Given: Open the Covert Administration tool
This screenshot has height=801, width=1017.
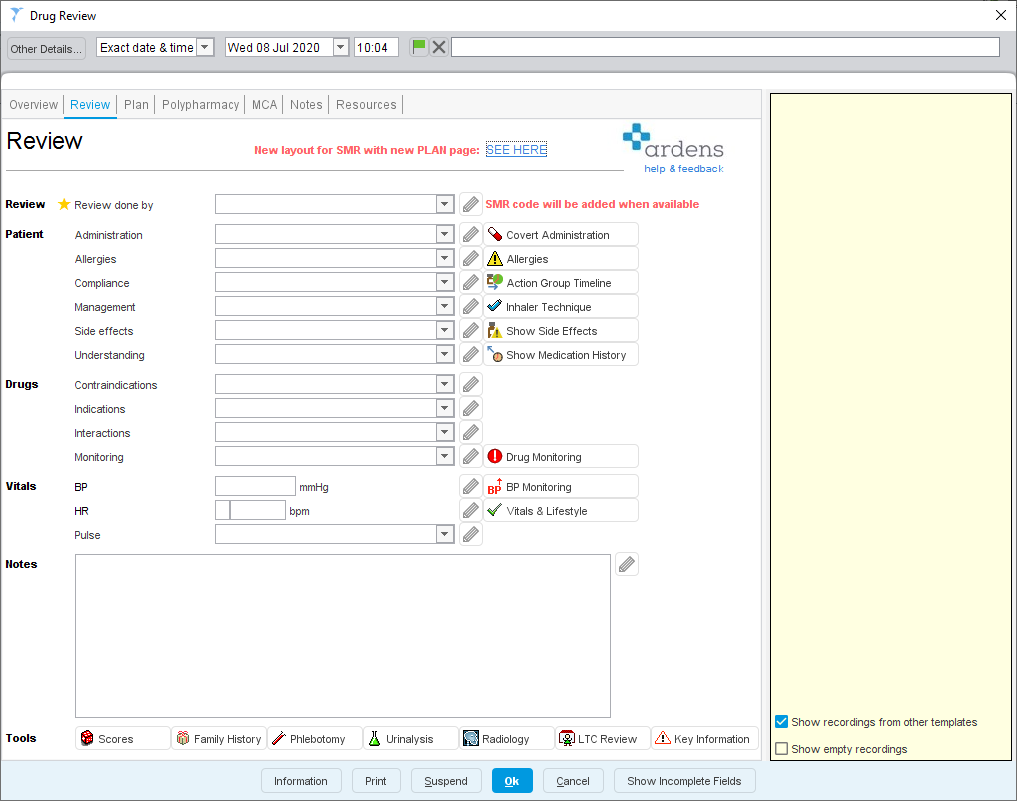Looking at the screenshot, I should point(560,233).
